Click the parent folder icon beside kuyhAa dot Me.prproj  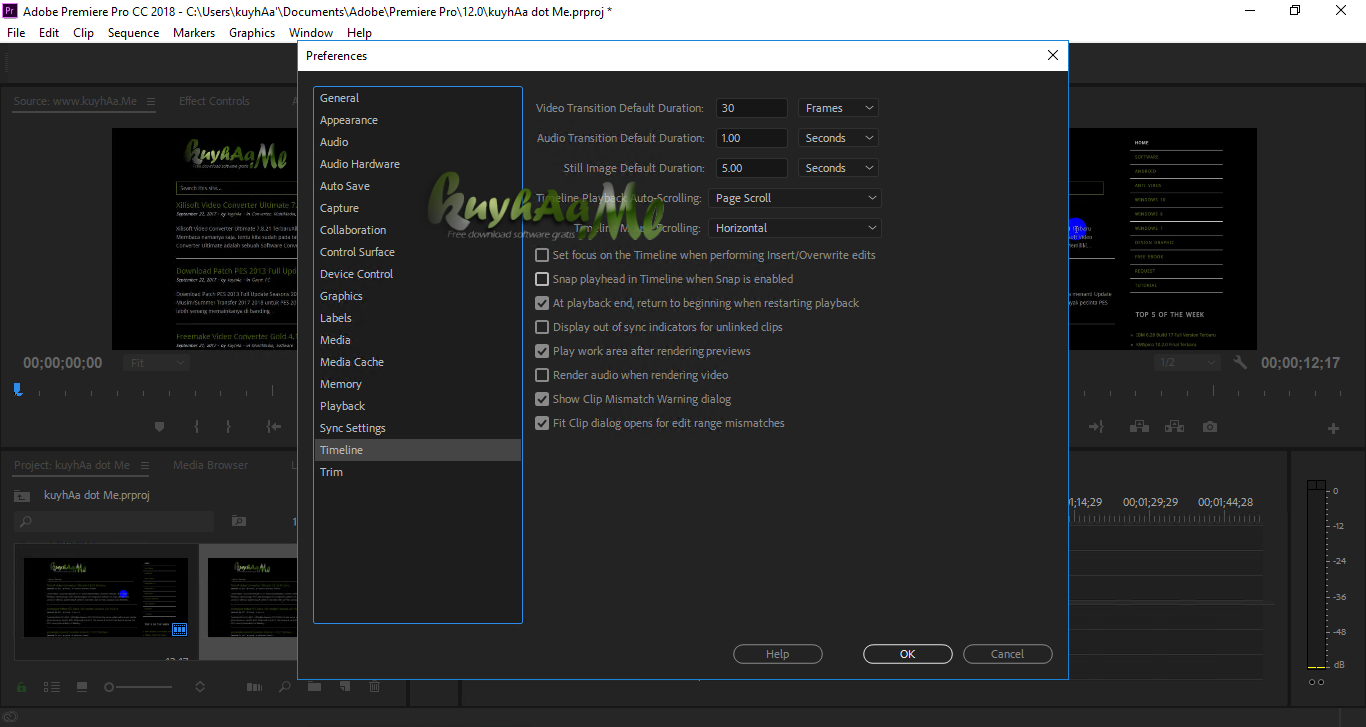tap(21, 496)
